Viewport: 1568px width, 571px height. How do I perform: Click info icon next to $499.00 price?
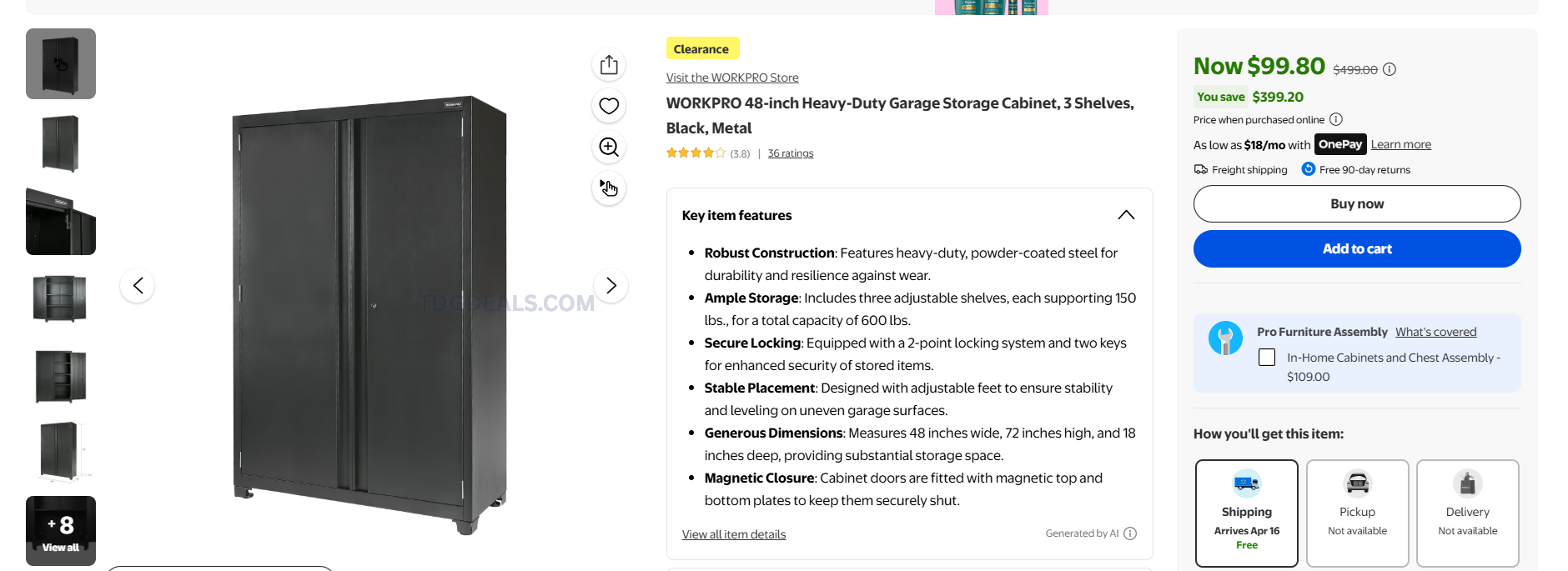(x=1390, y=69)
